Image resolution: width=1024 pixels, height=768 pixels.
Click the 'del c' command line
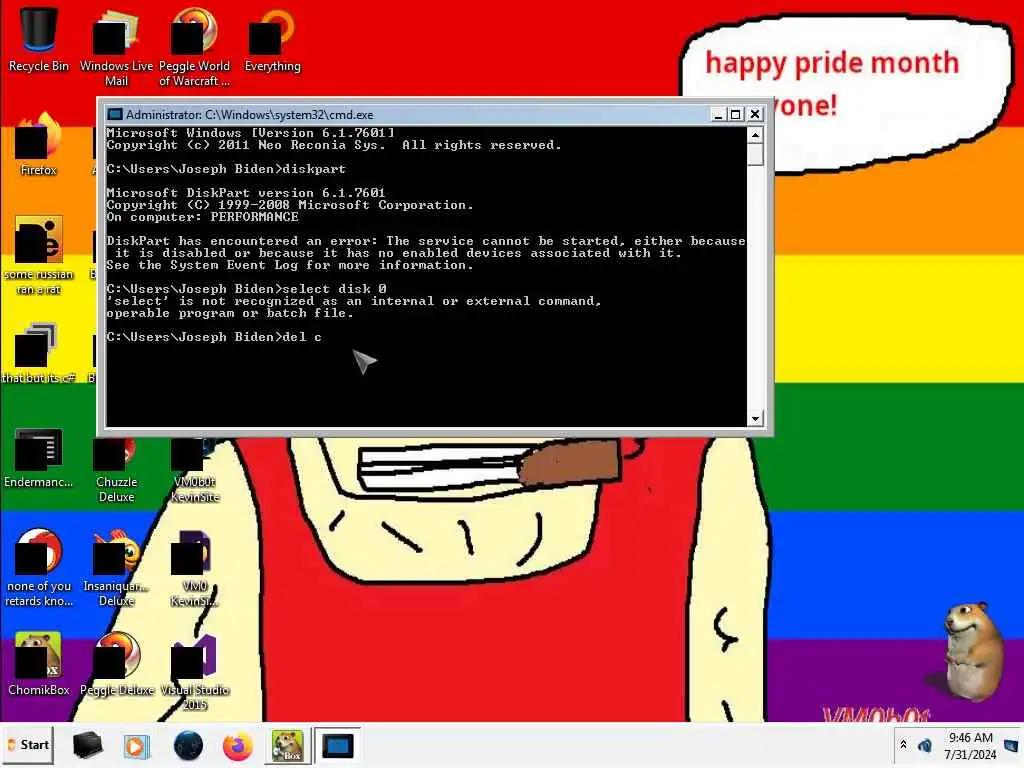point(214,337)
